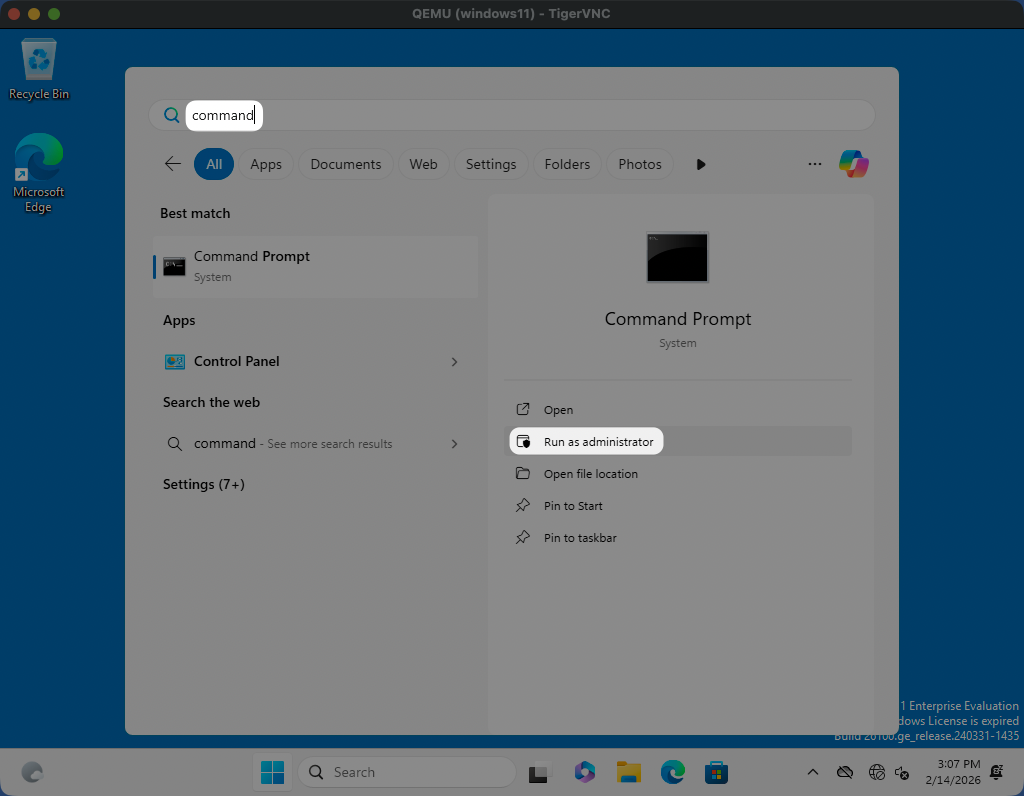Screen dimensions: 1024x796
Task: Open the Recycle Bin desktop icon
Action: pyautogui.click(x=39, y=68)
